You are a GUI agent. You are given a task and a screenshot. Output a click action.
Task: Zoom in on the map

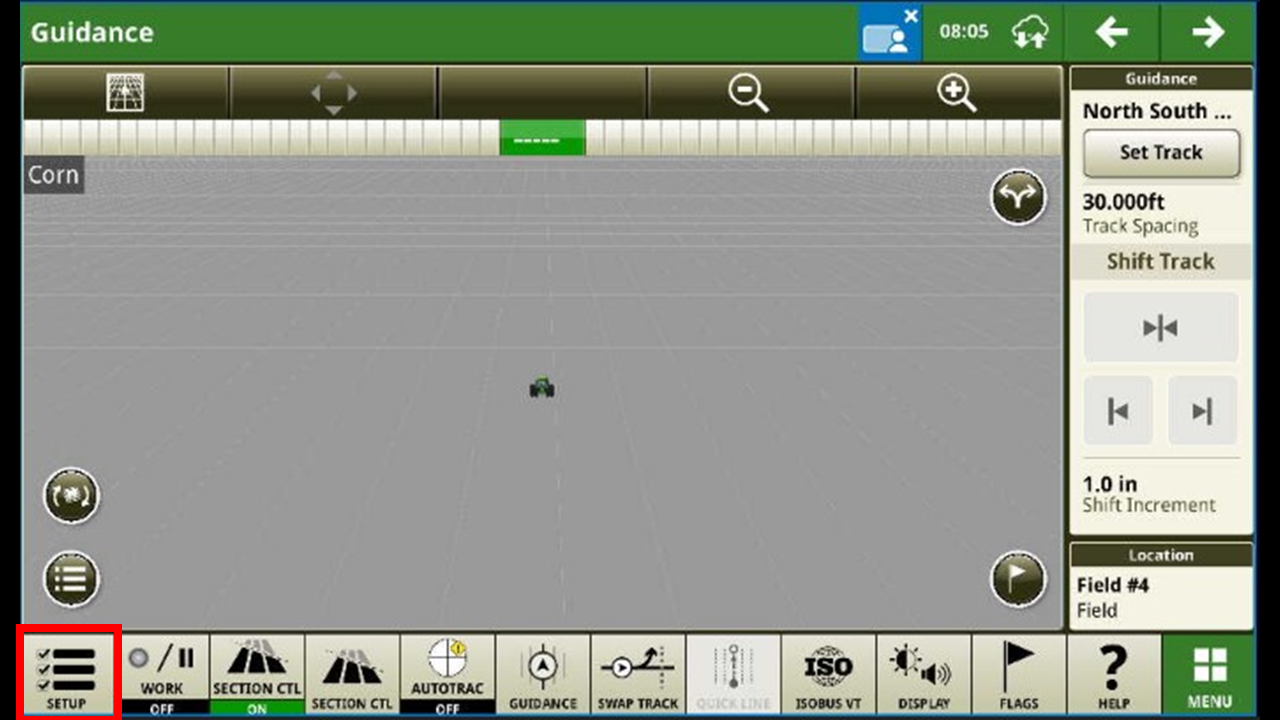click(x=957, y=93)
